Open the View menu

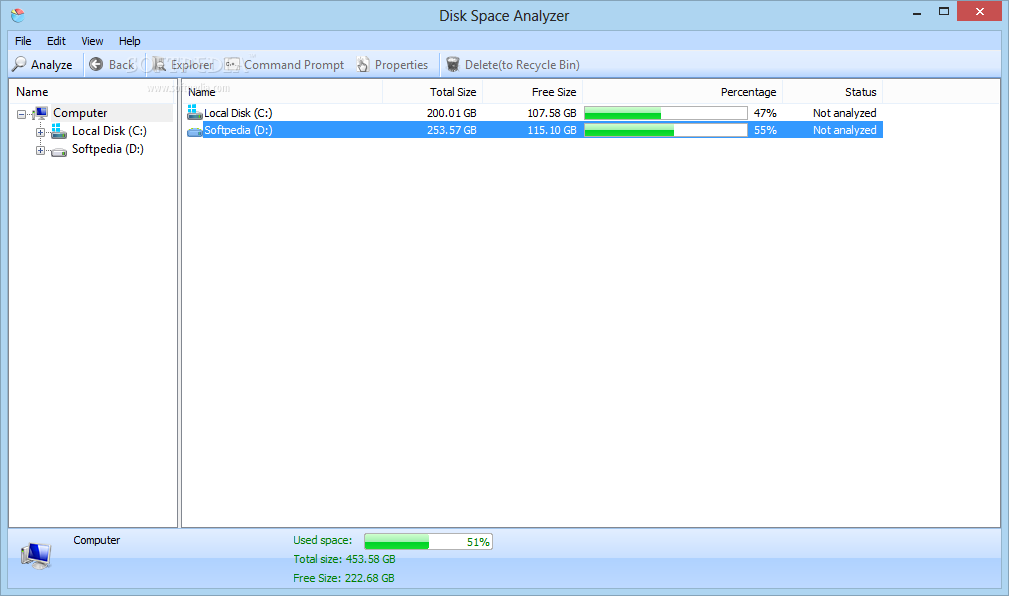pos(92,41)
